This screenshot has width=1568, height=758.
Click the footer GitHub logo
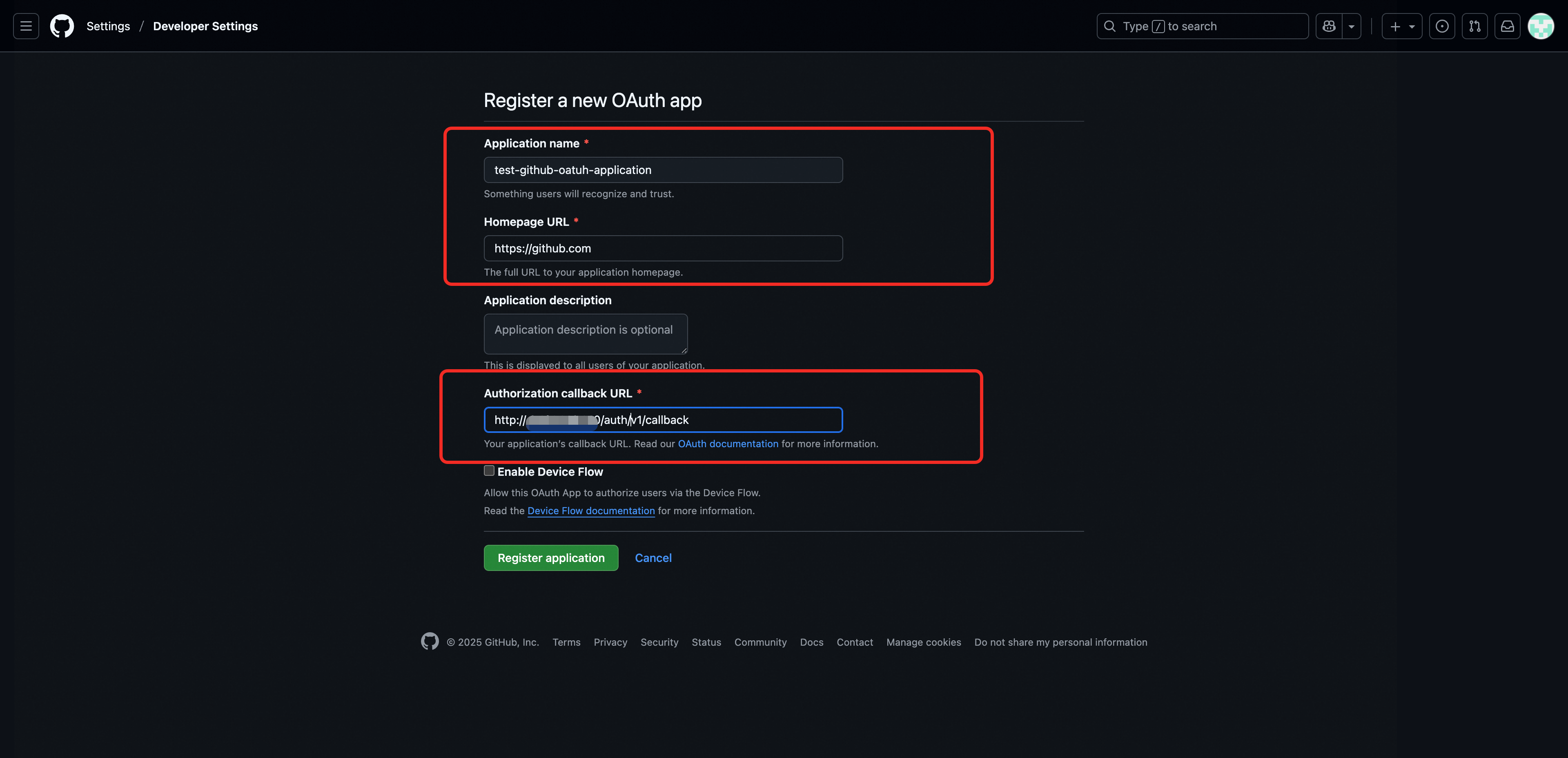[430, 641]
